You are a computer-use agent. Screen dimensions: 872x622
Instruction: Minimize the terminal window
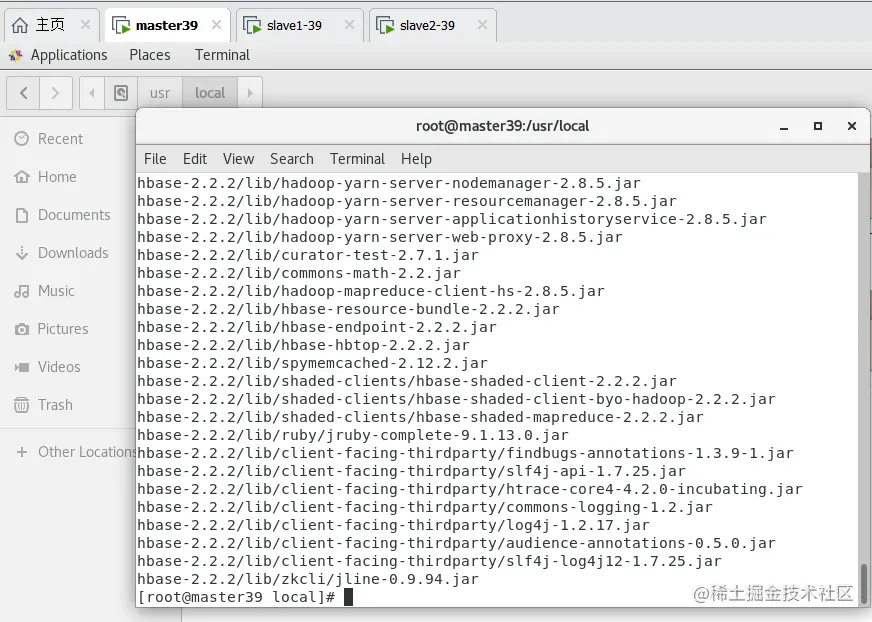(784, 127)
